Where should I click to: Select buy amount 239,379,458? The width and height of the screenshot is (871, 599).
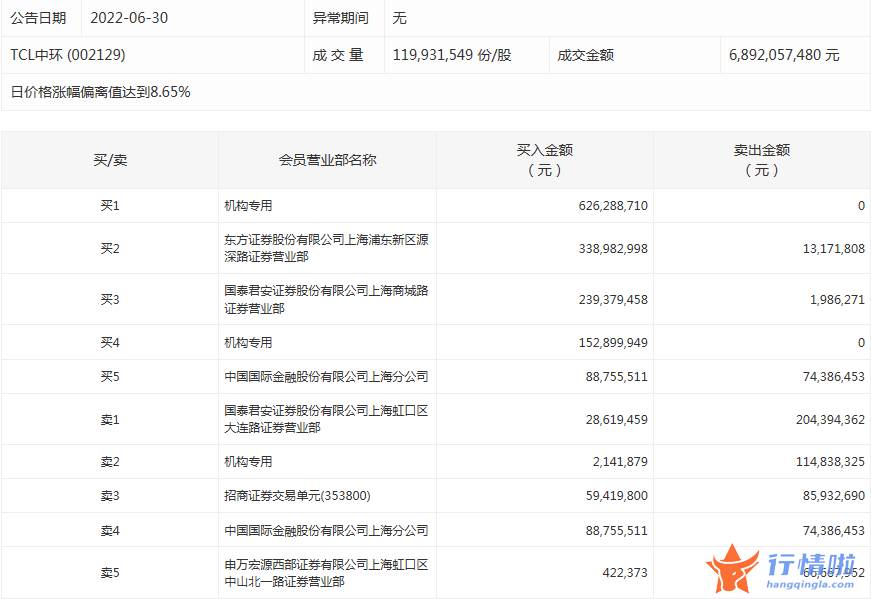tap(613, 300)
